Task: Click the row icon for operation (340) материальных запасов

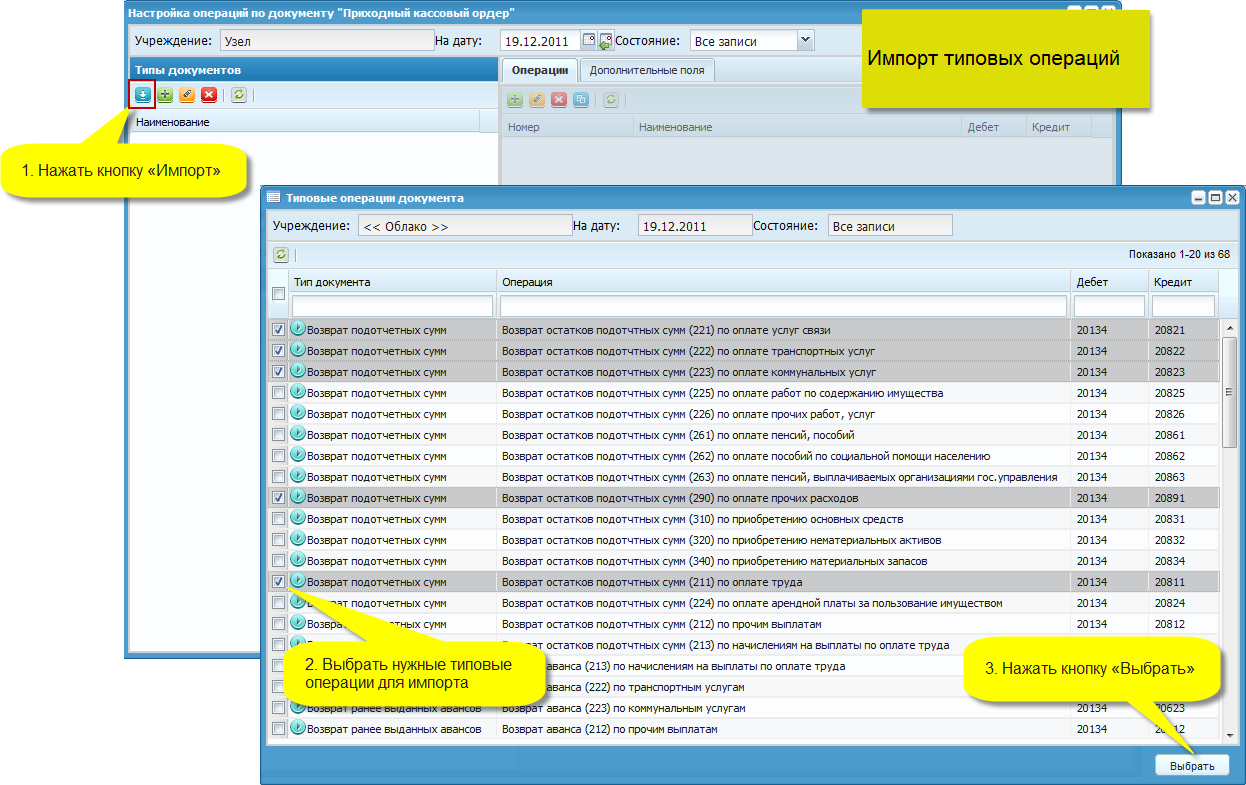Action: (297, 560)
